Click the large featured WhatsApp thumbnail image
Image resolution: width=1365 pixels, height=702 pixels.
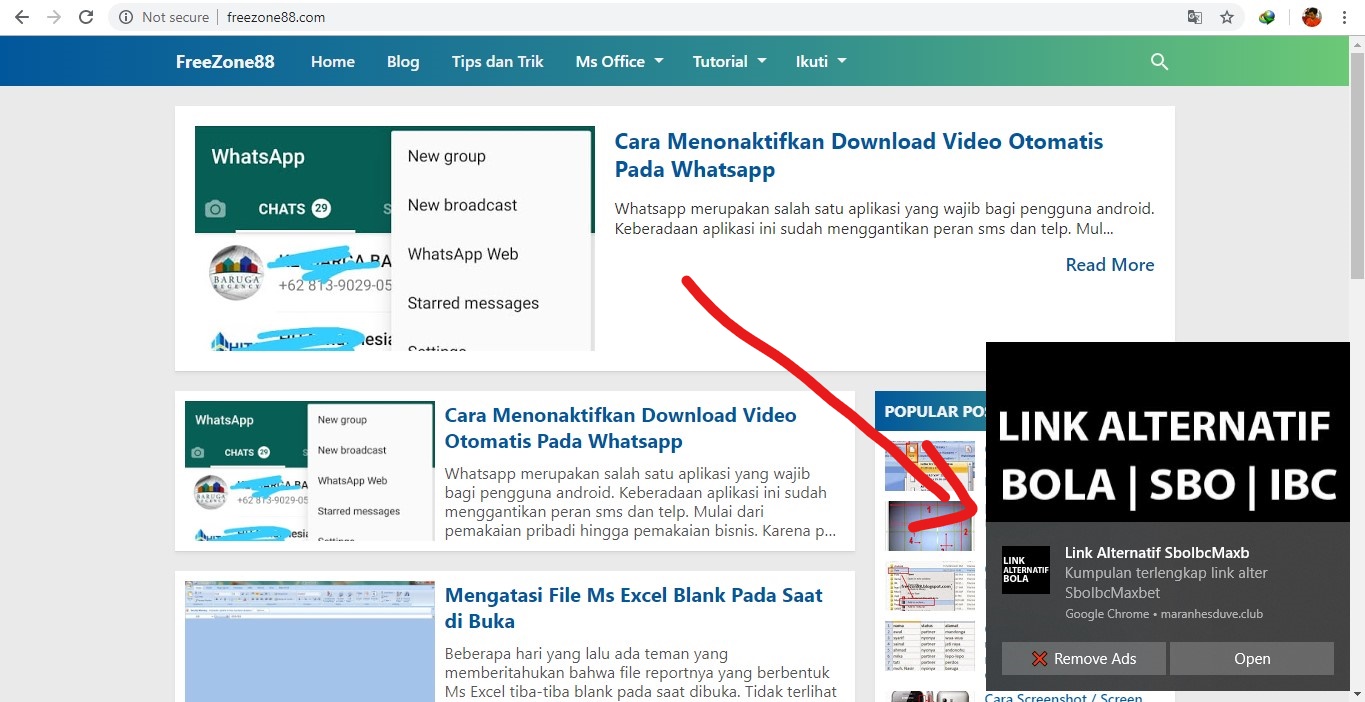coord(395,238)
